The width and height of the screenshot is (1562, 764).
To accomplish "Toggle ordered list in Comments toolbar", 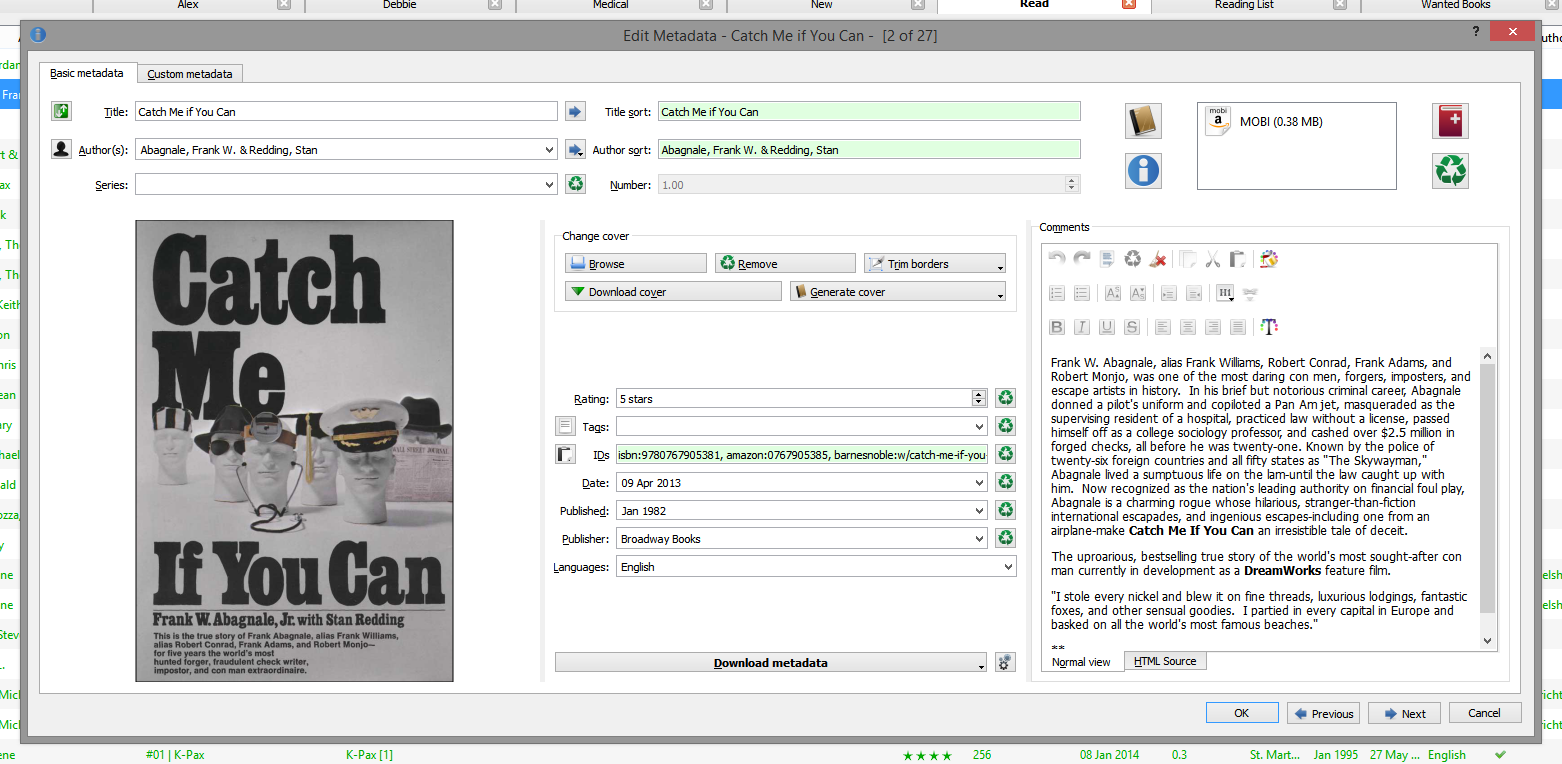I will [1056, 293].
